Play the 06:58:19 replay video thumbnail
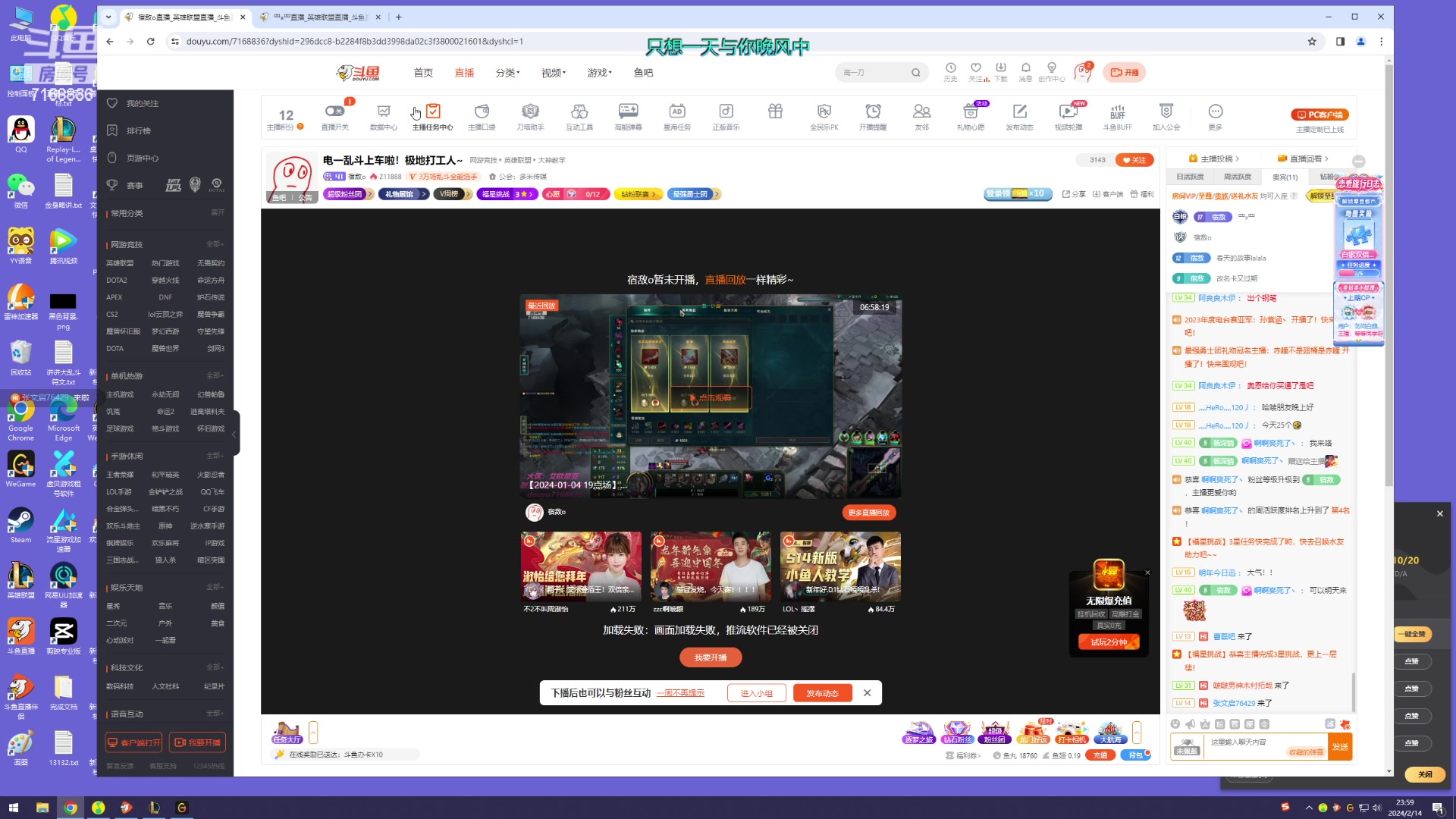This screenshot has height=819, width=1456. pos(711,397)
